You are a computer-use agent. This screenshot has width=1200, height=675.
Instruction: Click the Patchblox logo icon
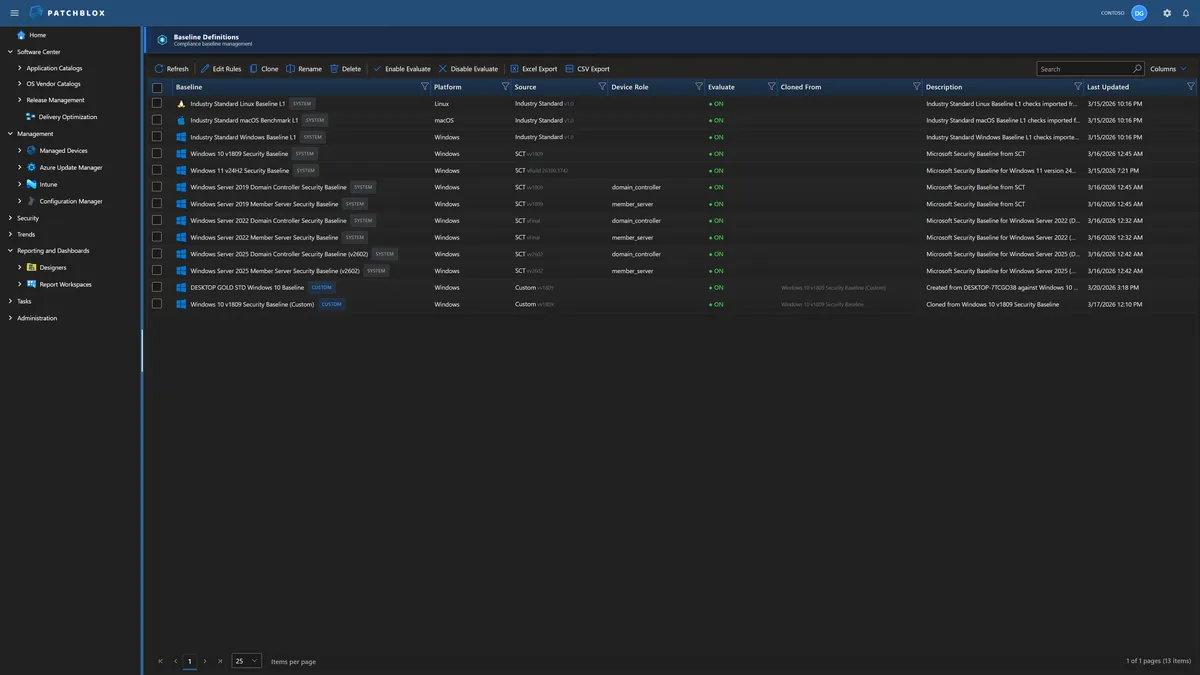(x=37, y=13)
